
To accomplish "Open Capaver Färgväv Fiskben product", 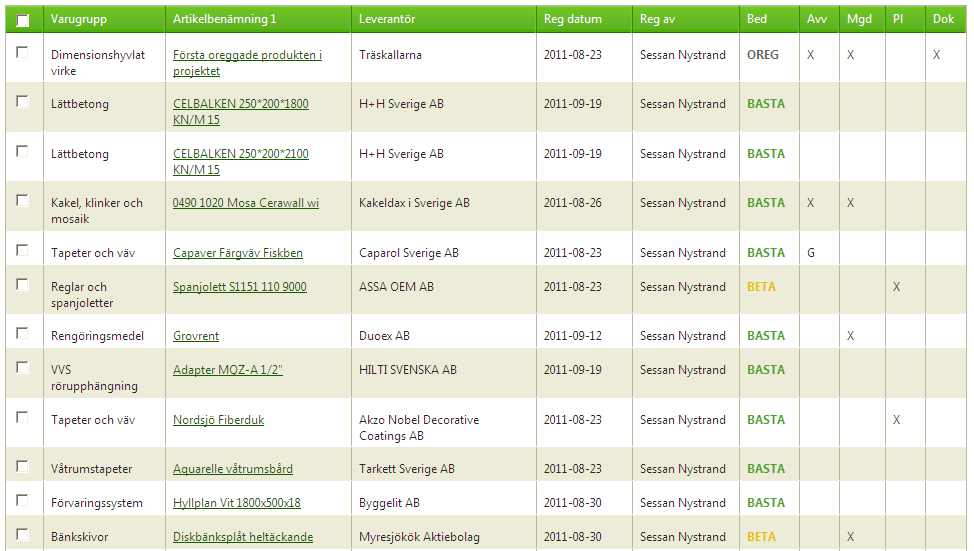I will (x=237, y=253).
